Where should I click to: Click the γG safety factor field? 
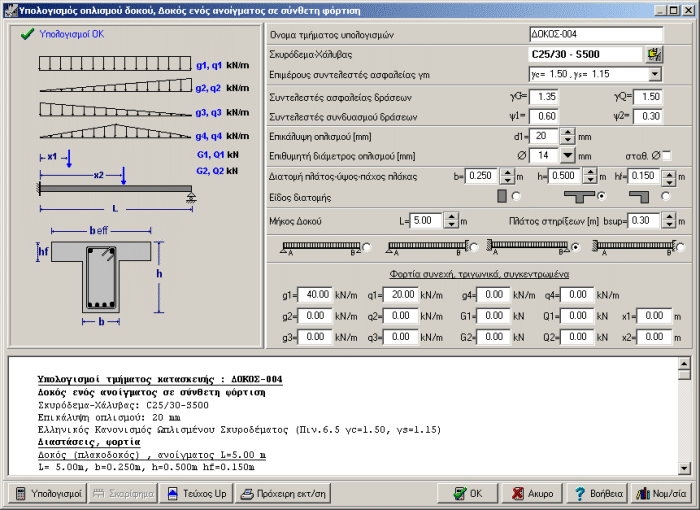pyautogui.click(x=545, y=97)
